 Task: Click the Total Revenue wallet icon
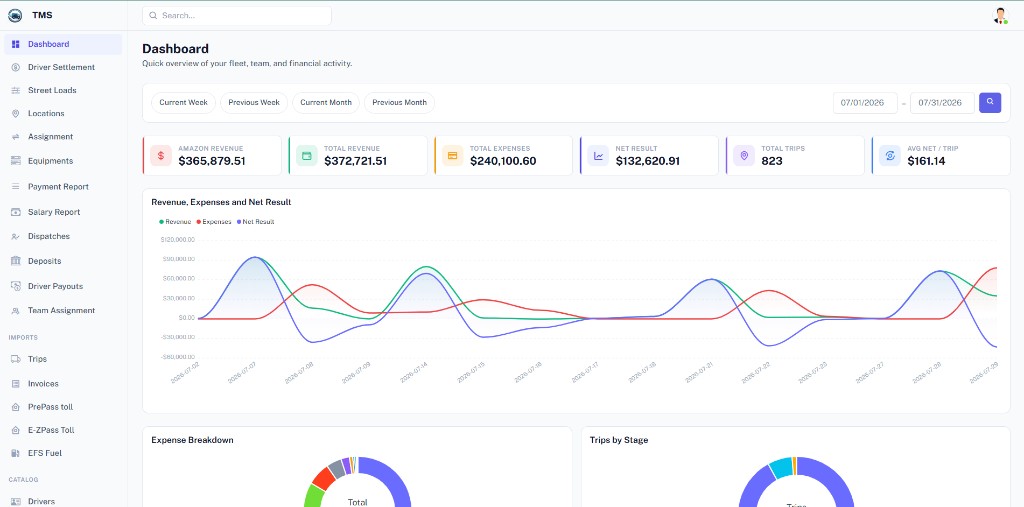(x=306, y=155)
